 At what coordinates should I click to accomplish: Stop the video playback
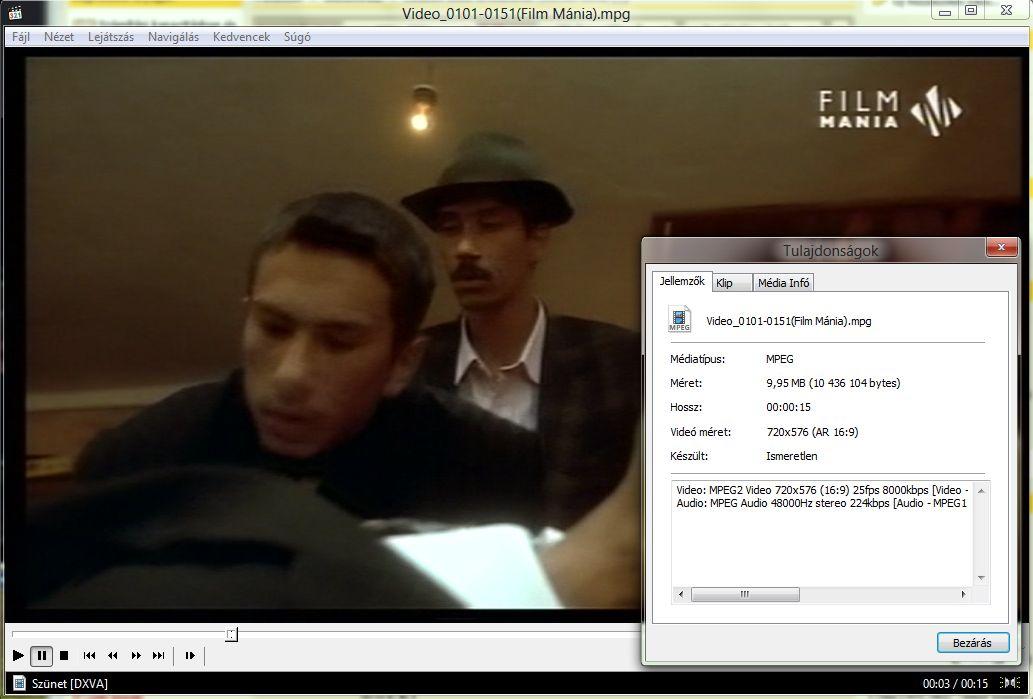(x=64, y=656)
